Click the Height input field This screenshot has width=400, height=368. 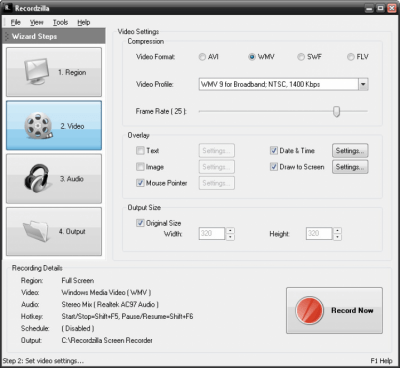[x=319, y=233]
